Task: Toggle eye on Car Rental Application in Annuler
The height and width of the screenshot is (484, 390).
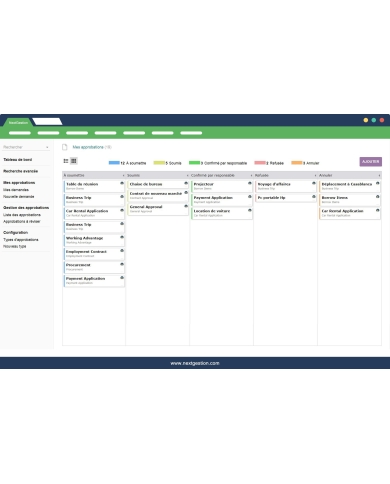Action: pos(378,210)
